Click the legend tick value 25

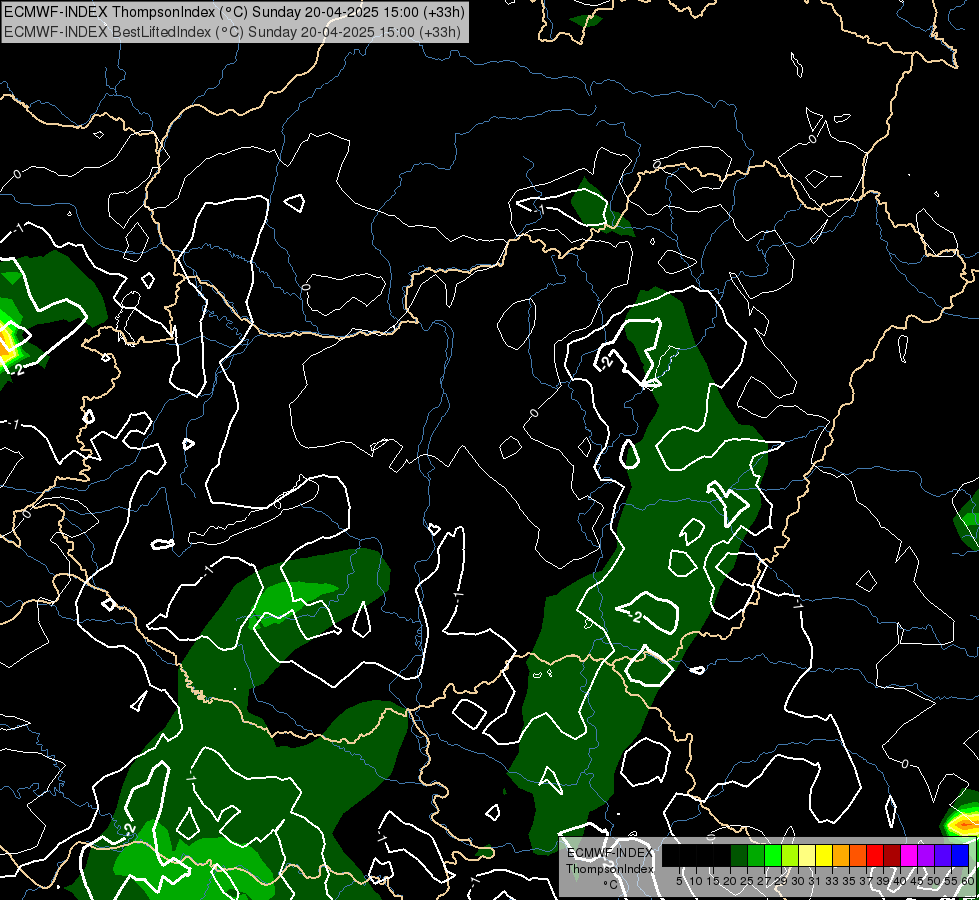747,881
